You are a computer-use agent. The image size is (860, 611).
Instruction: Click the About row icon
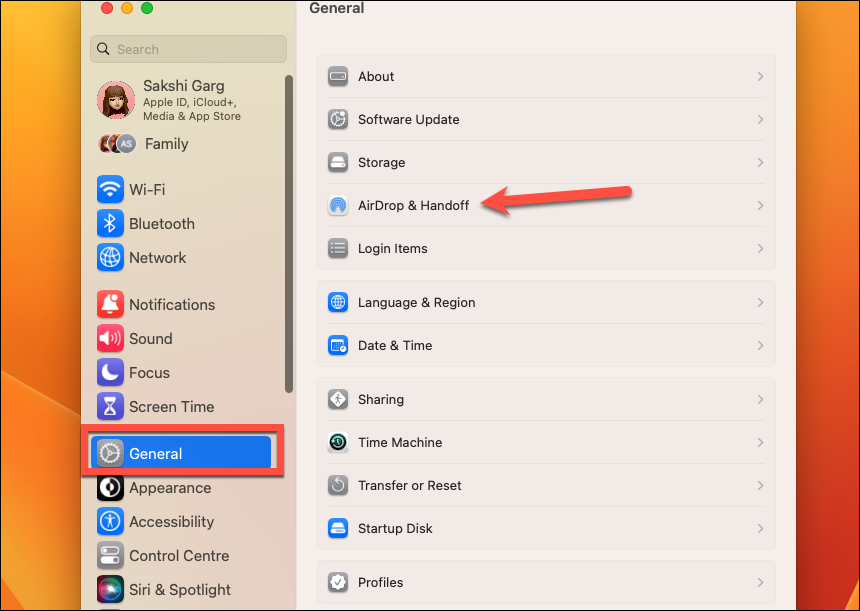tap(338, 76)
